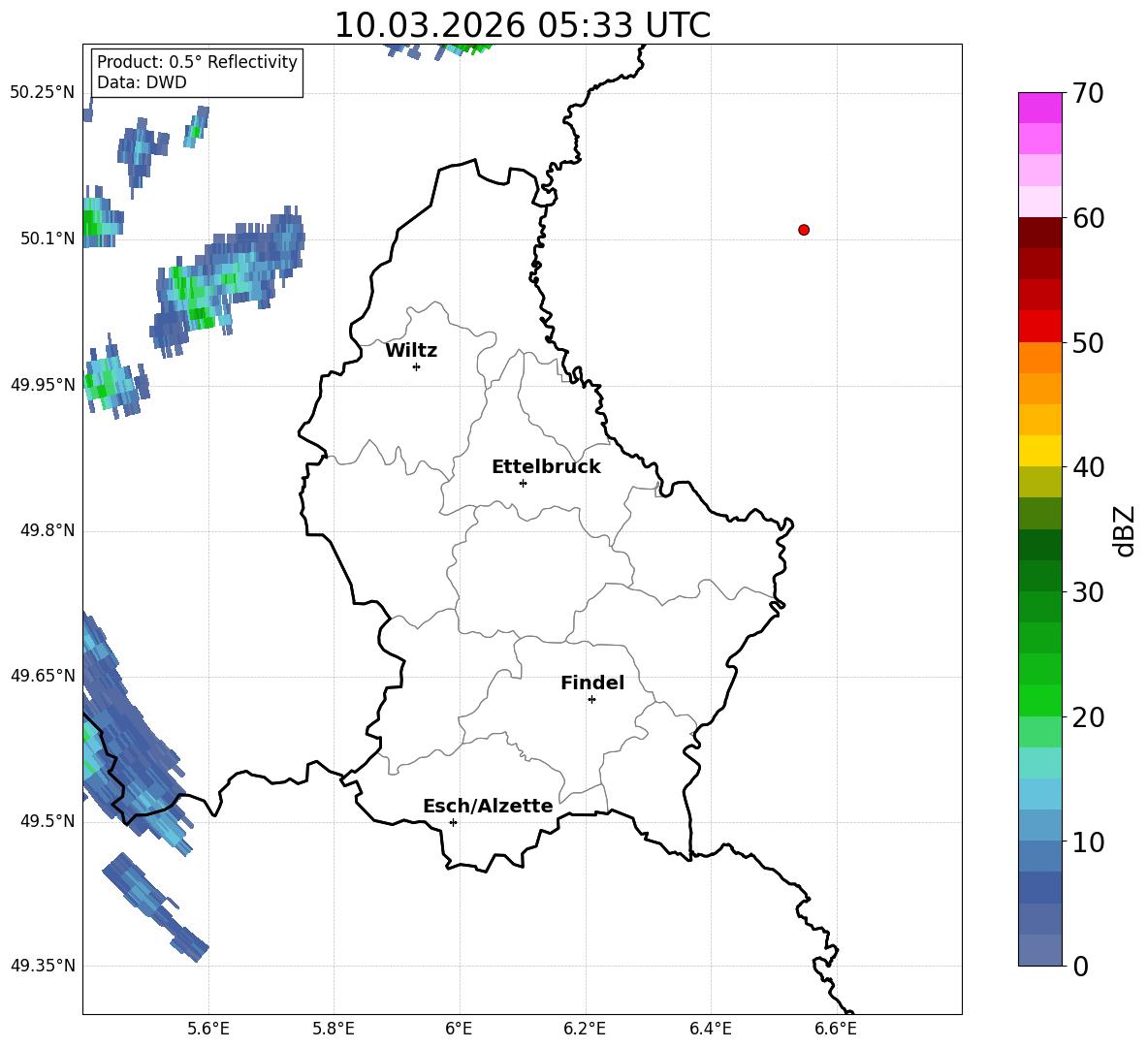This screenshot has width=1148, height=1048.
Task: Click the 20 tick on the colorbar
Action: (x=1088, y=716)
